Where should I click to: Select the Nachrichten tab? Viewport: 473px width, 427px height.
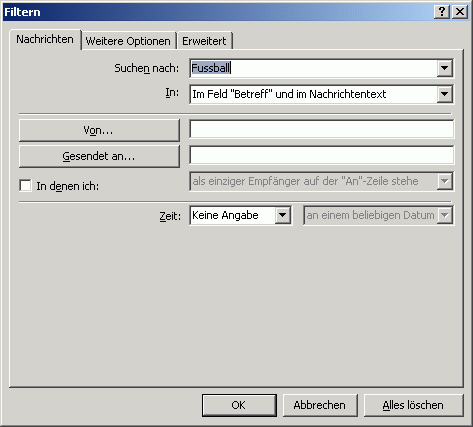(x=45, y=39)
